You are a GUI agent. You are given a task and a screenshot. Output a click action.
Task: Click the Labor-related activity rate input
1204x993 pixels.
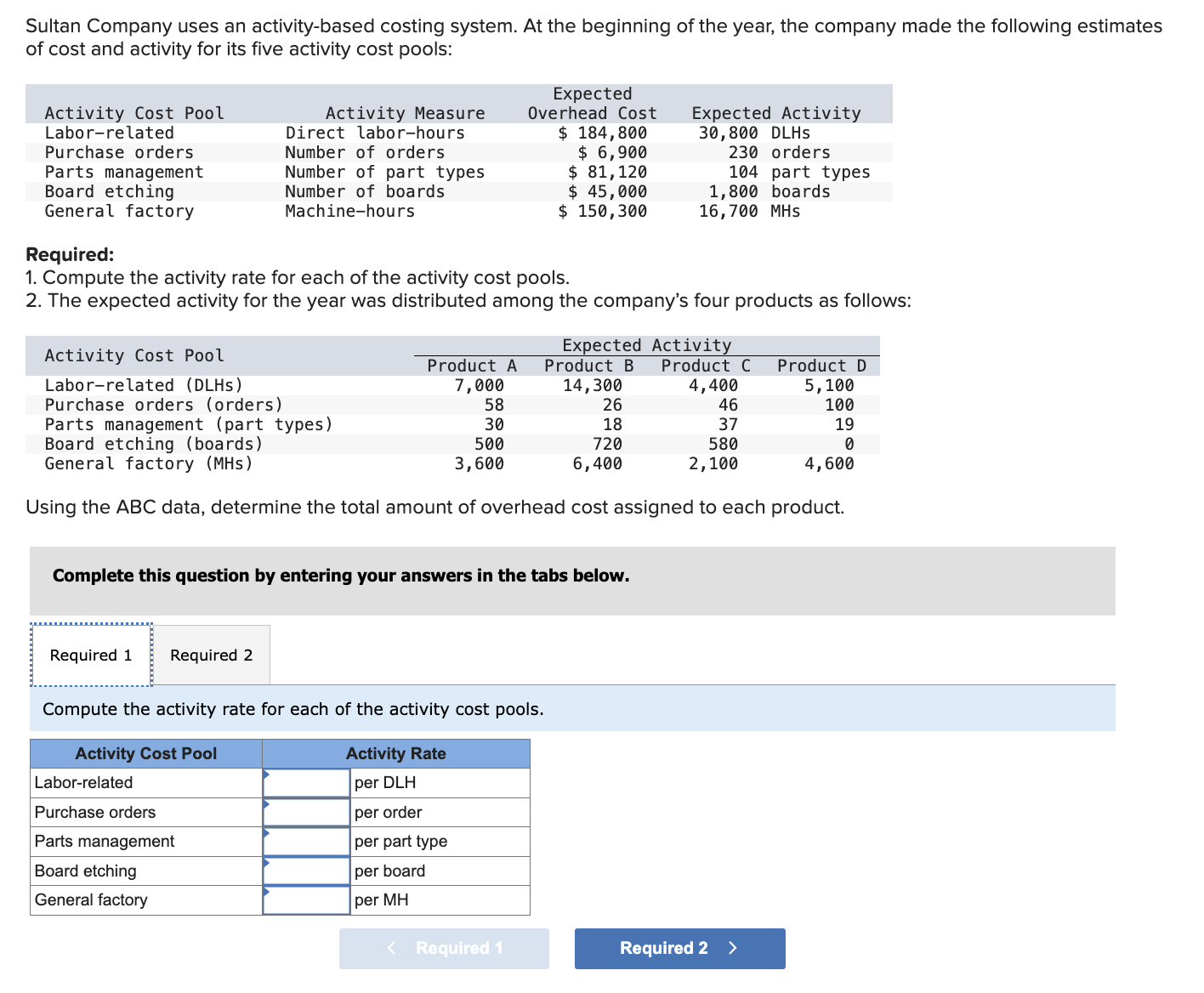point(307,783)
